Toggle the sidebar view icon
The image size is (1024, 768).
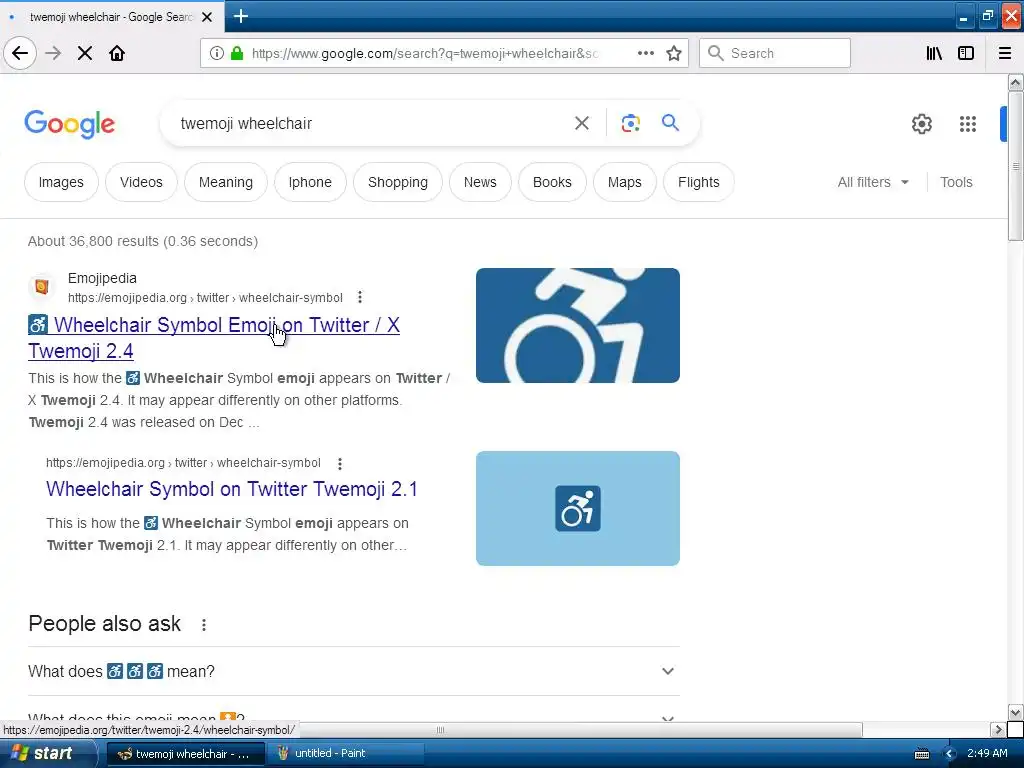click(966, 53)
